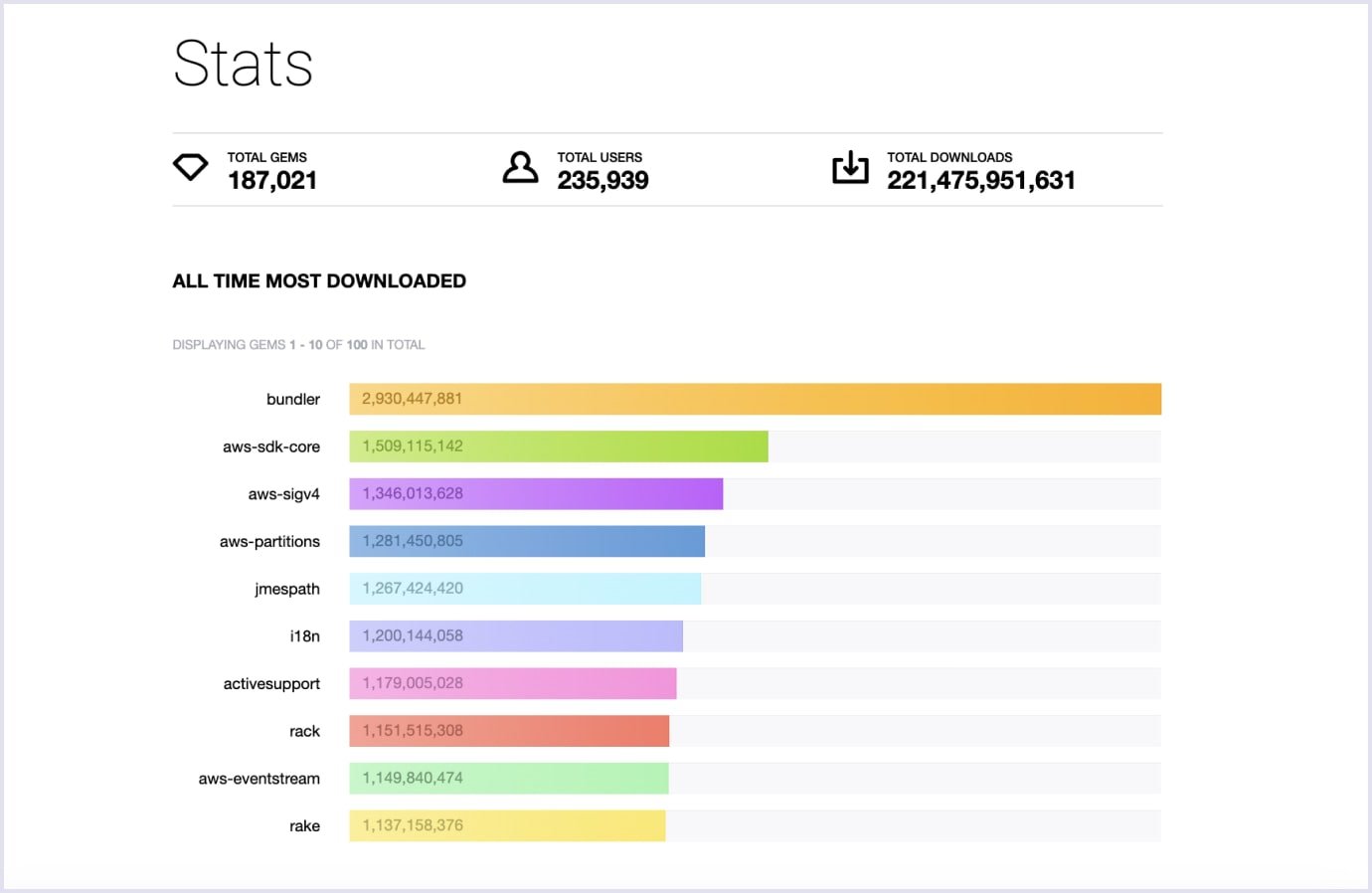Image resolution: width=1372 pixels, height=893 pixels.
Task: Click the green aws-sdk-core download bar
Action: tap(558, 446)
